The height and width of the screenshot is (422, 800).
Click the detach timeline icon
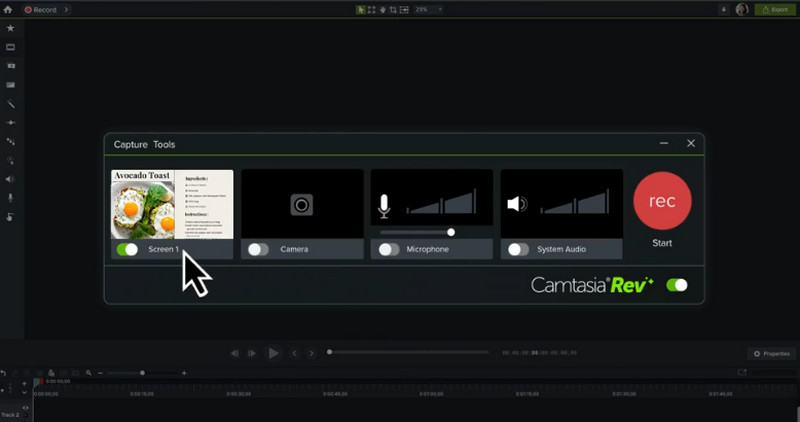[742, 373]
